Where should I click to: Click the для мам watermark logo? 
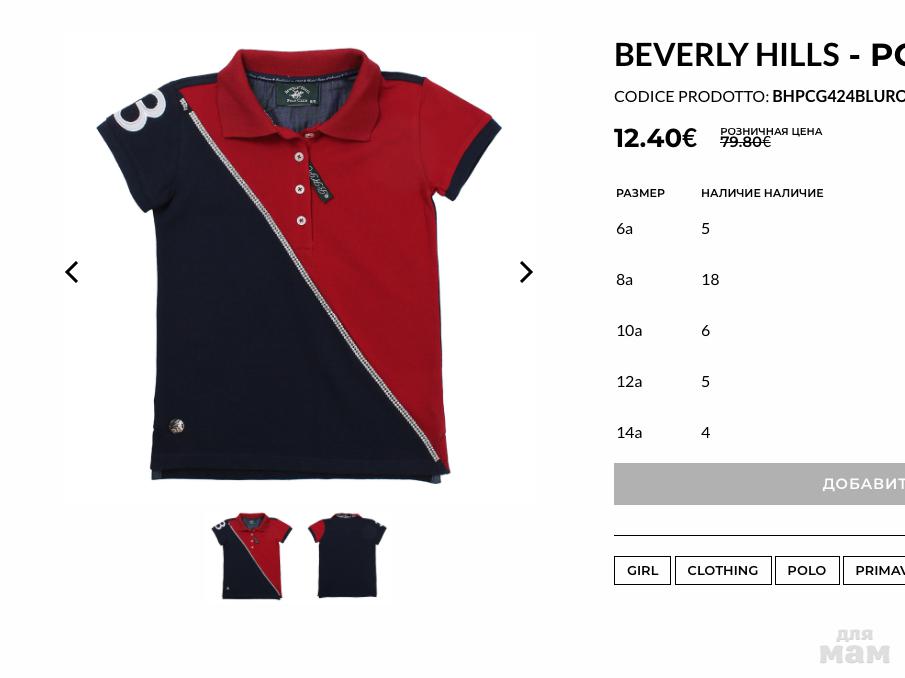tap(854, 646)
